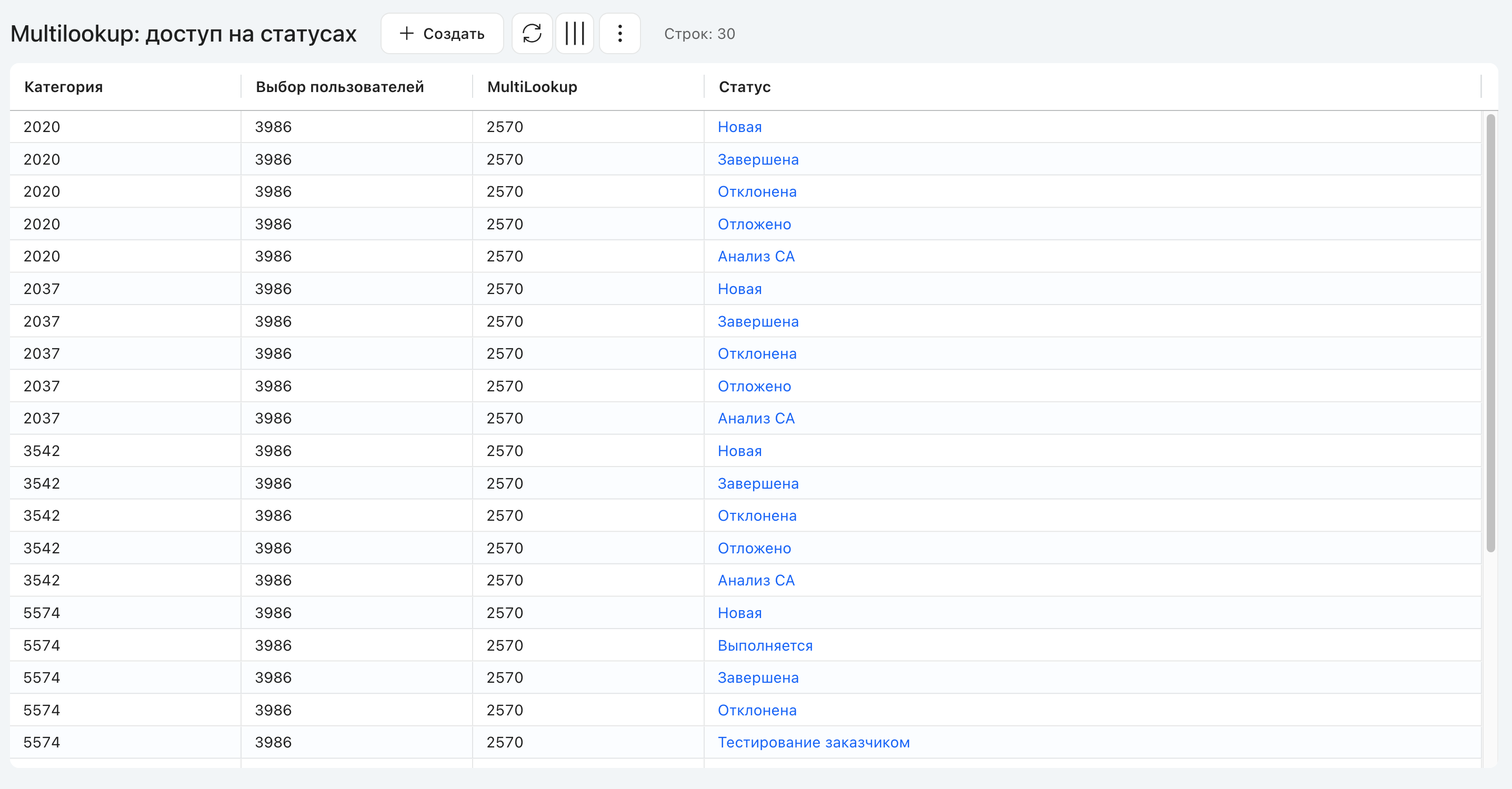This screenshot has height=789, width=1512.
Task: Open the Отложено link for category 3542
Action: (x=754, y=548)
